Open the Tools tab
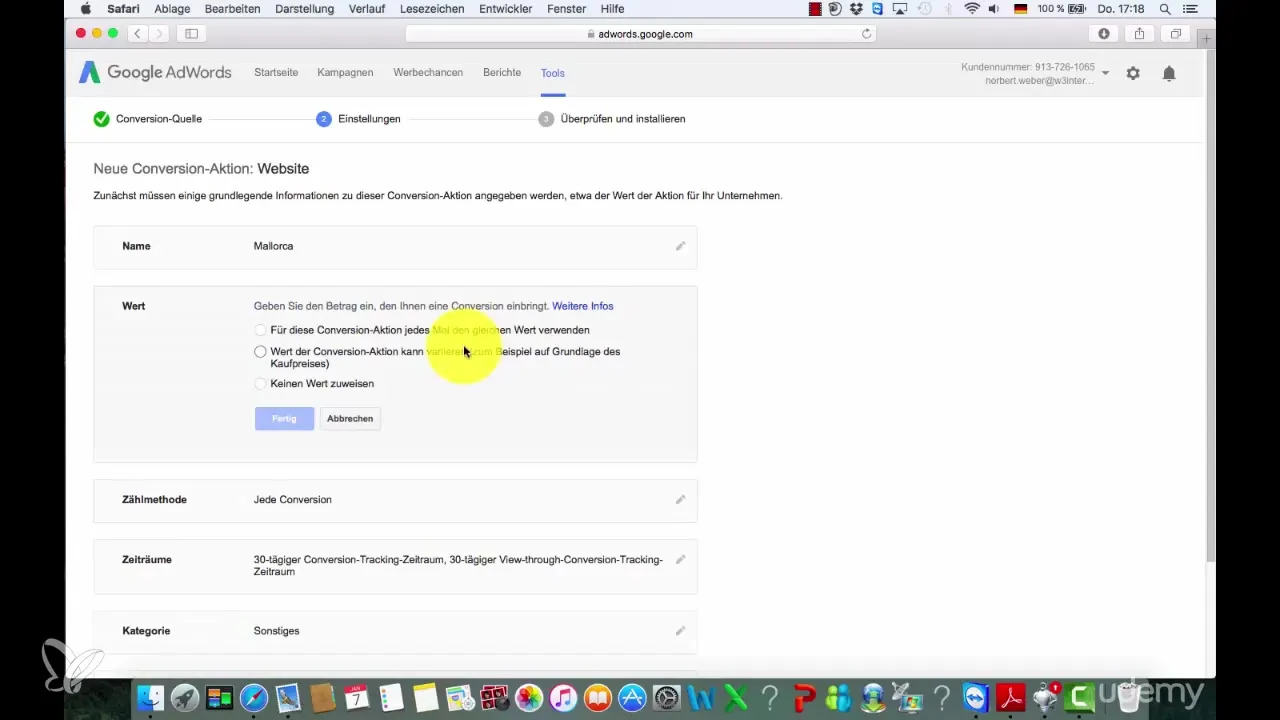This screenshot has width=1280, height=720. (553, 73)
